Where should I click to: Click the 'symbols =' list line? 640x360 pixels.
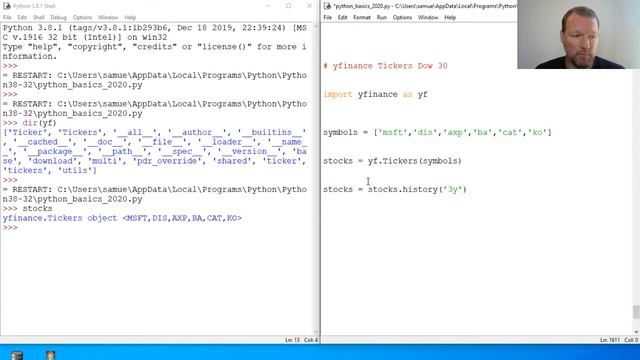click(438, 133)
